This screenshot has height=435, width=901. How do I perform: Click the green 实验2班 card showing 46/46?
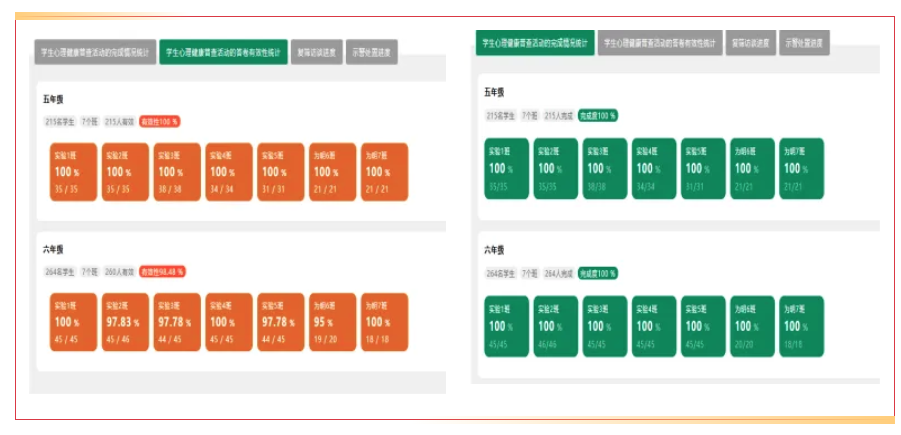coord(555,326)
